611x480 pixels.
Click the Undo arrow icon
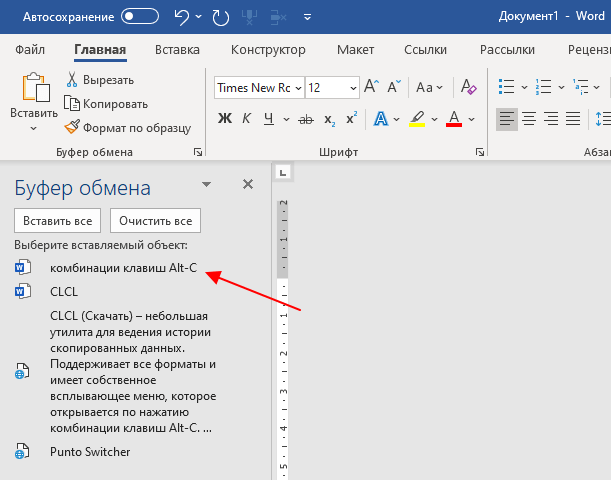click(x=182, y=17)
